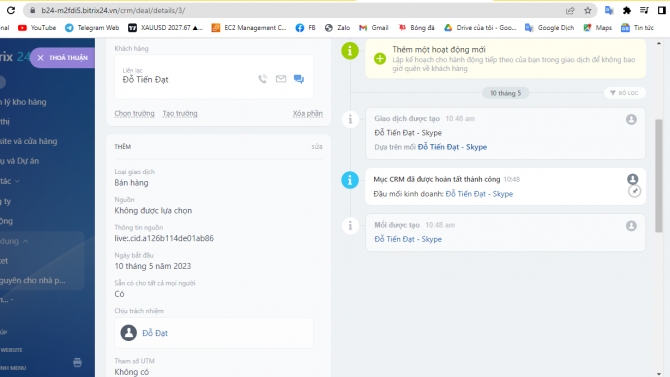Click the Tạo trường link
Viewport: 670px width, 377px height.
click(180, 113)
